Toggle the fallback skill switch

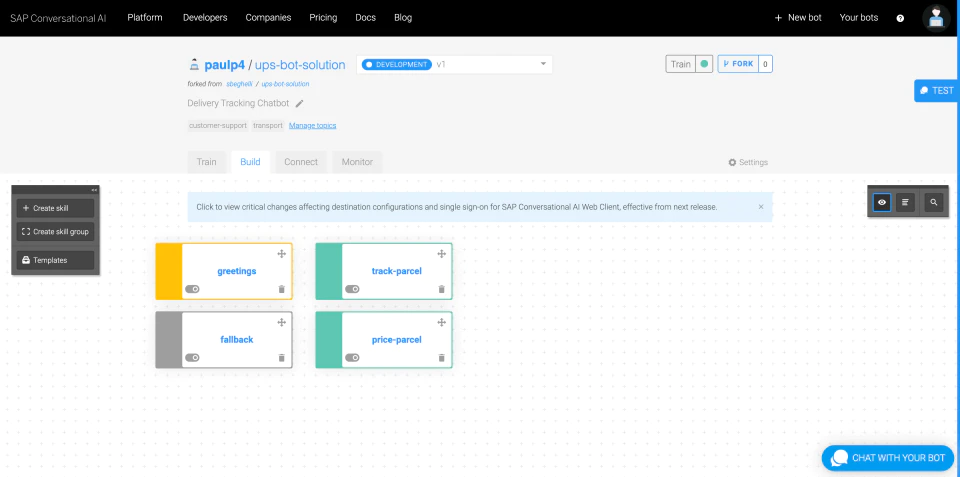(192, 358)
